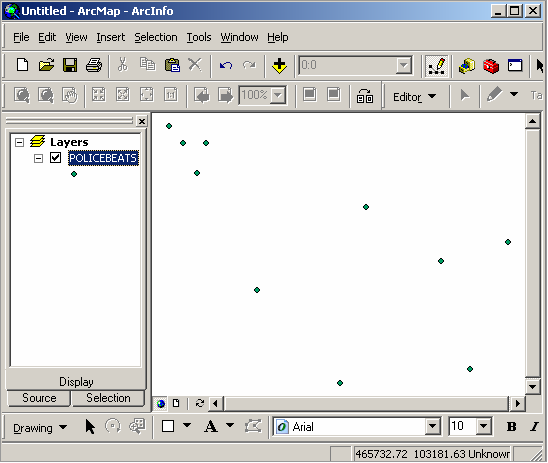The height and width of the screenshot is (463, 548).
Task: Switch to Layout View page icon
Action: tap(176, 403)
